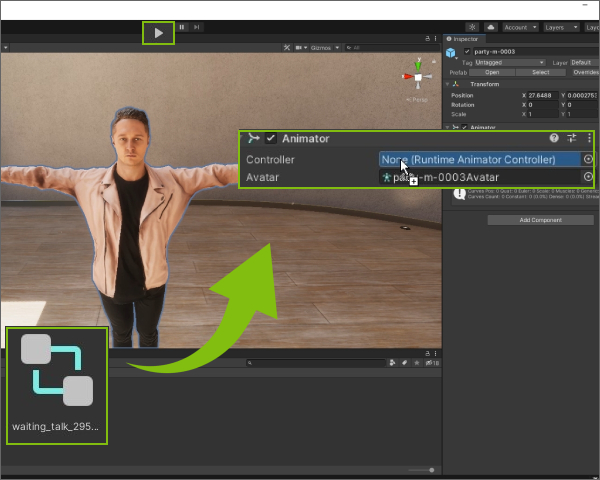The width and height of the screenshot is (600, 480).
Task: Select the character model in the Scene view
Action: [x=129, y=230]
